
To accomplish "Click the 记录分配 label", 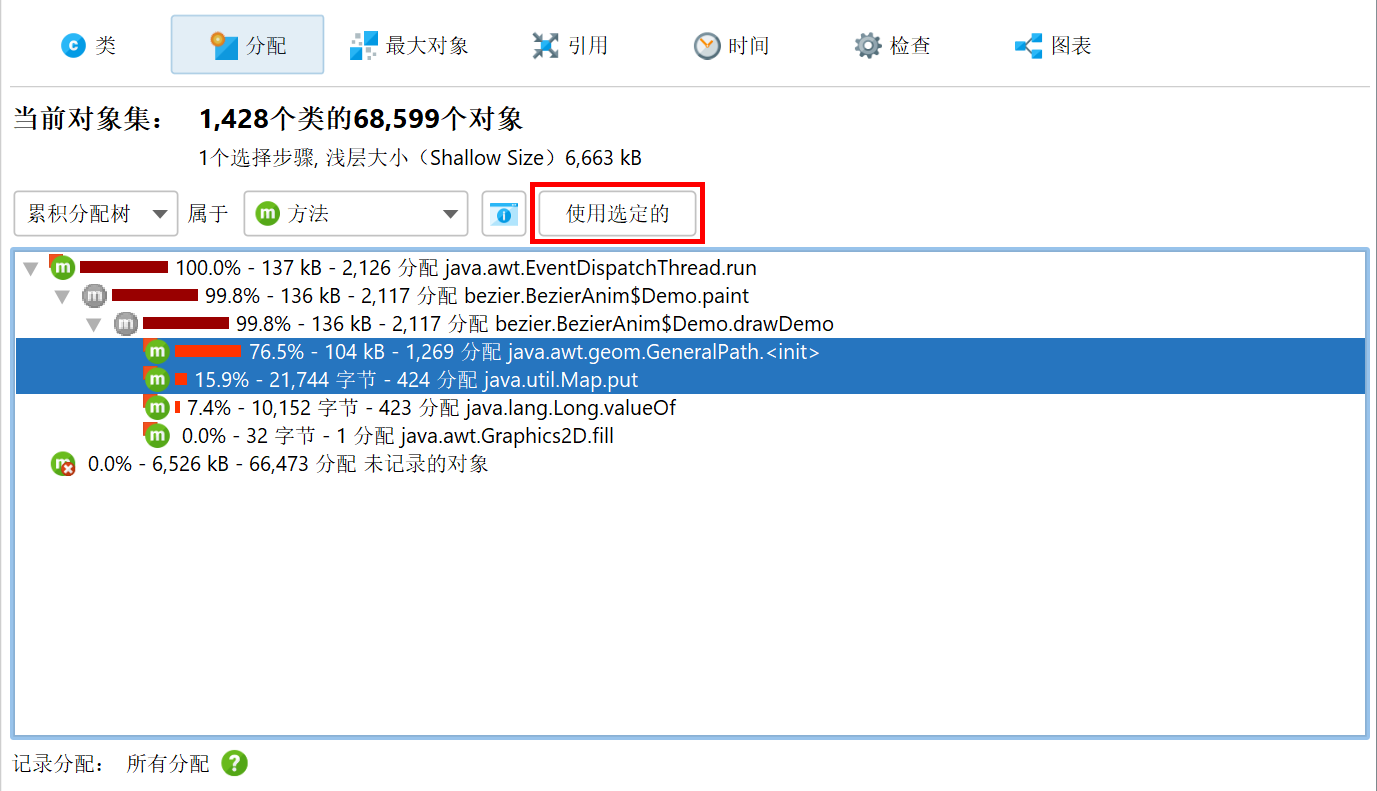I will coord(58,764).
